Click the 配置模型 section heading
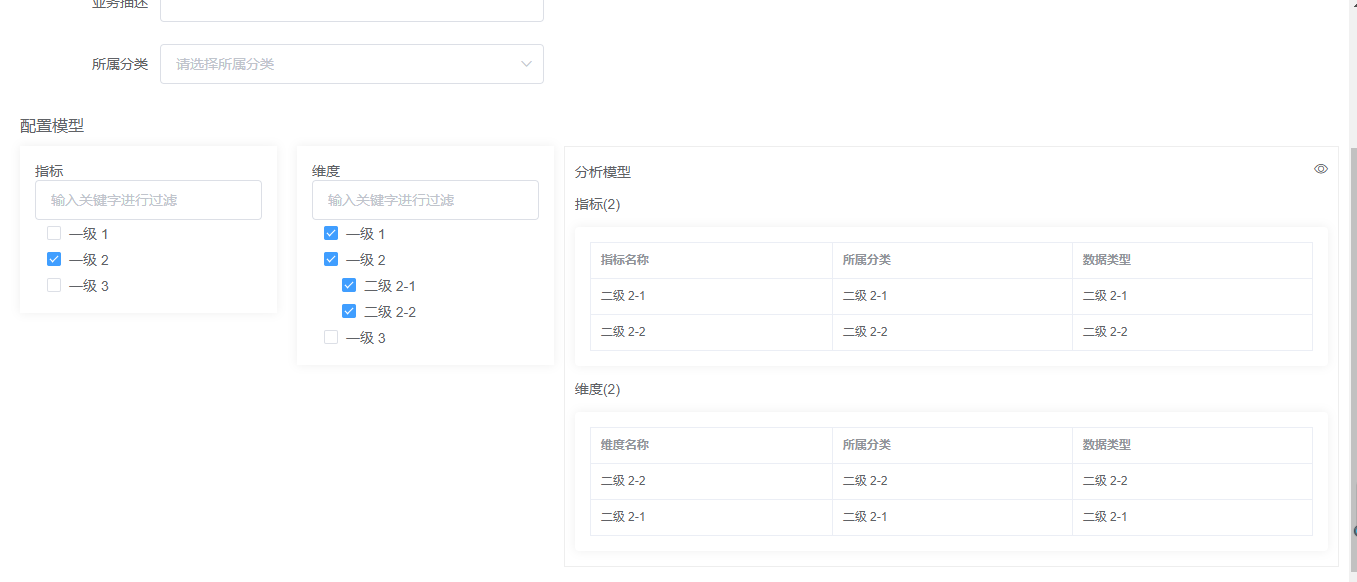Viewport: 1357px width, 582px height. click(52, 126)
